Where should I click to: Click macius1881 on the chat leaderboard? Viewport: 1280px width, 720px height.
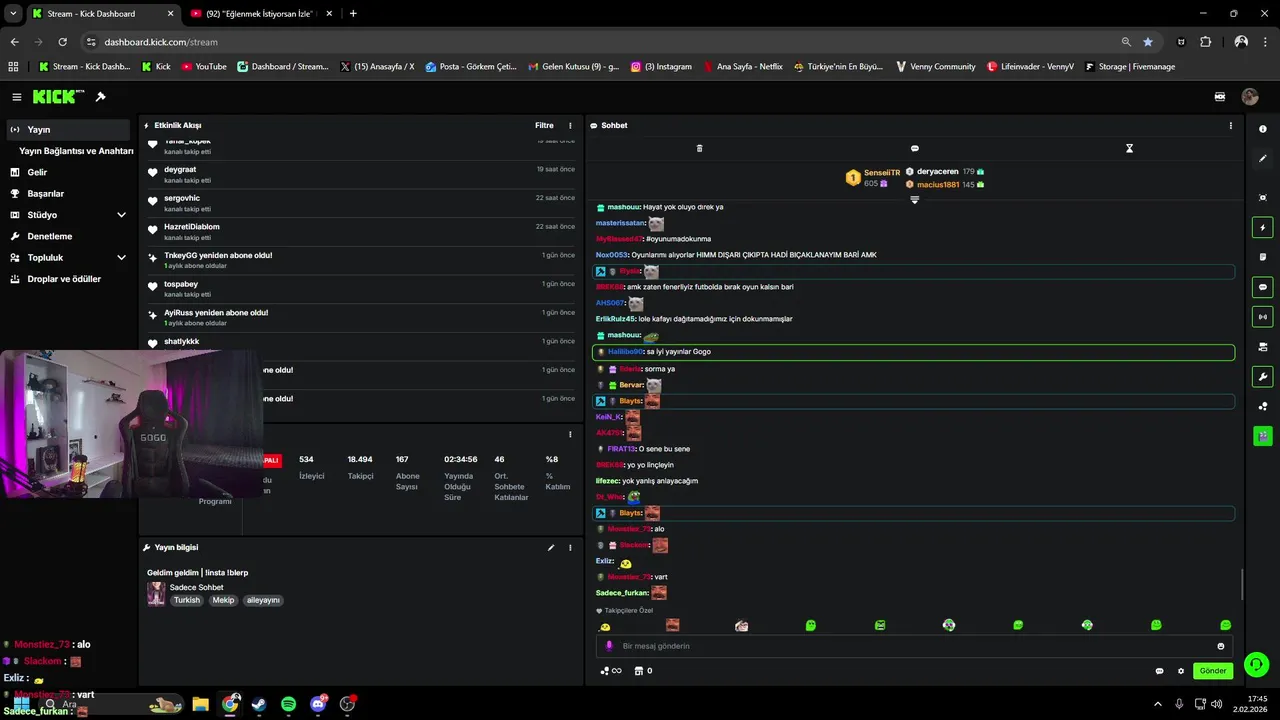pyautogui.click(x=938, y=185)
